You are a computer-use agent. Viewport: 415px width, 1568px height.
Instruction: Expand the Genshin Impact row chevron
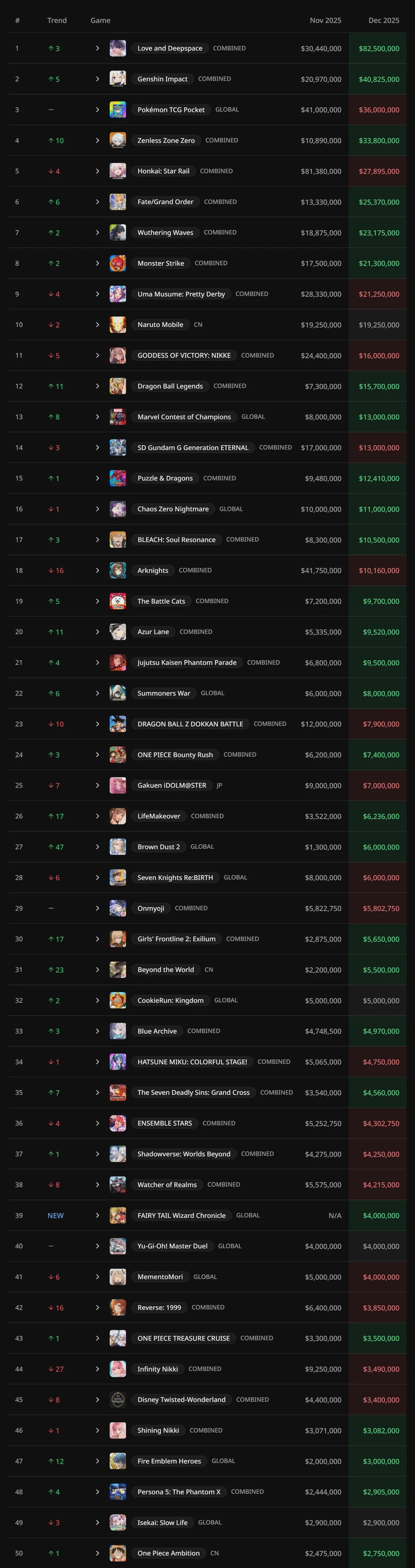coord(97,79)
